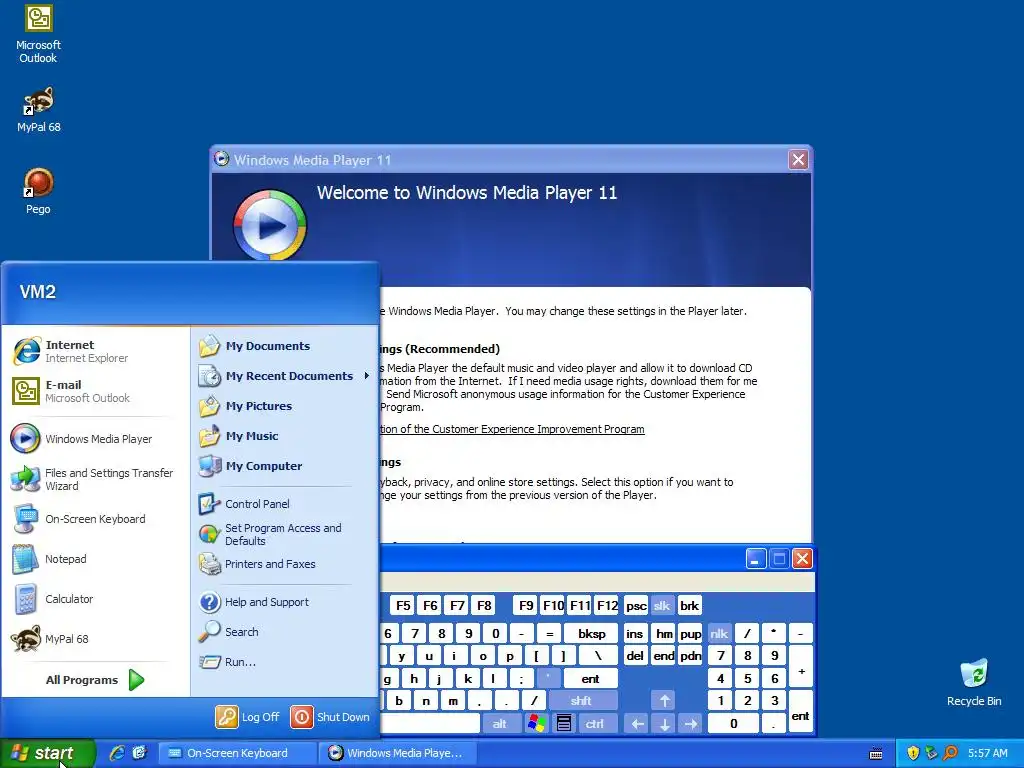Image resolution: width=1024 pixels, height=768 pixels.
Task: Toggle nlk num lock key
Action: 719,633
